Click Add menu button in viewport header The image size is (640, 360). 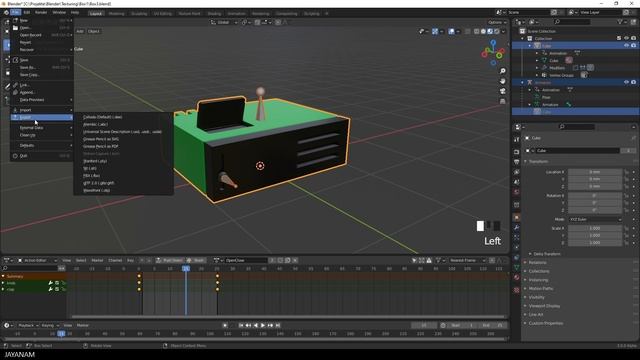(x=80, y=31)
